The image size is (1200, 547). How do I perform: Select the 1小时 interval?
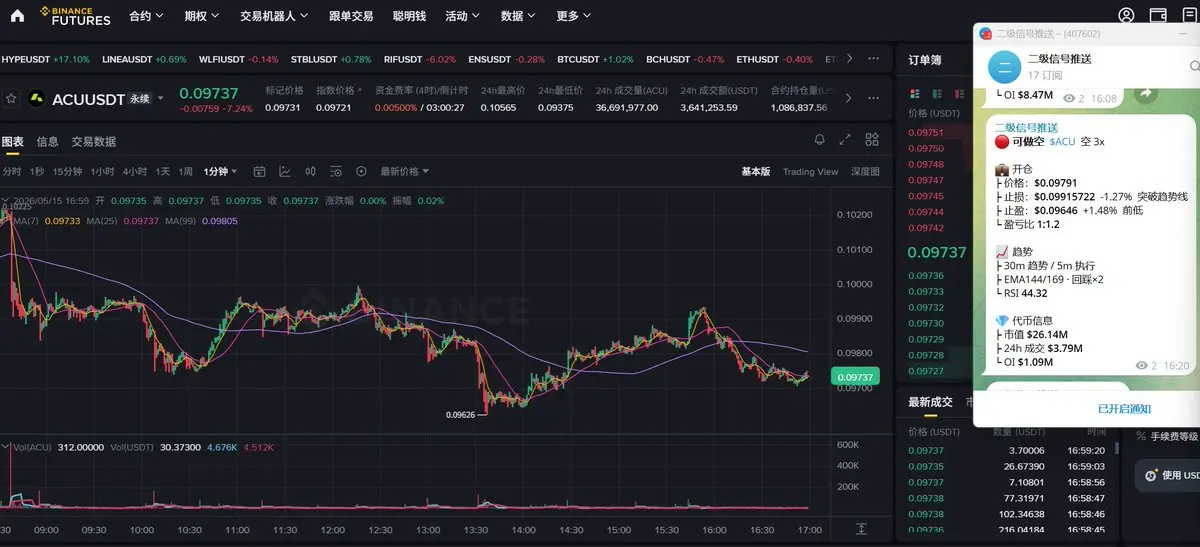tap(102, 171)
